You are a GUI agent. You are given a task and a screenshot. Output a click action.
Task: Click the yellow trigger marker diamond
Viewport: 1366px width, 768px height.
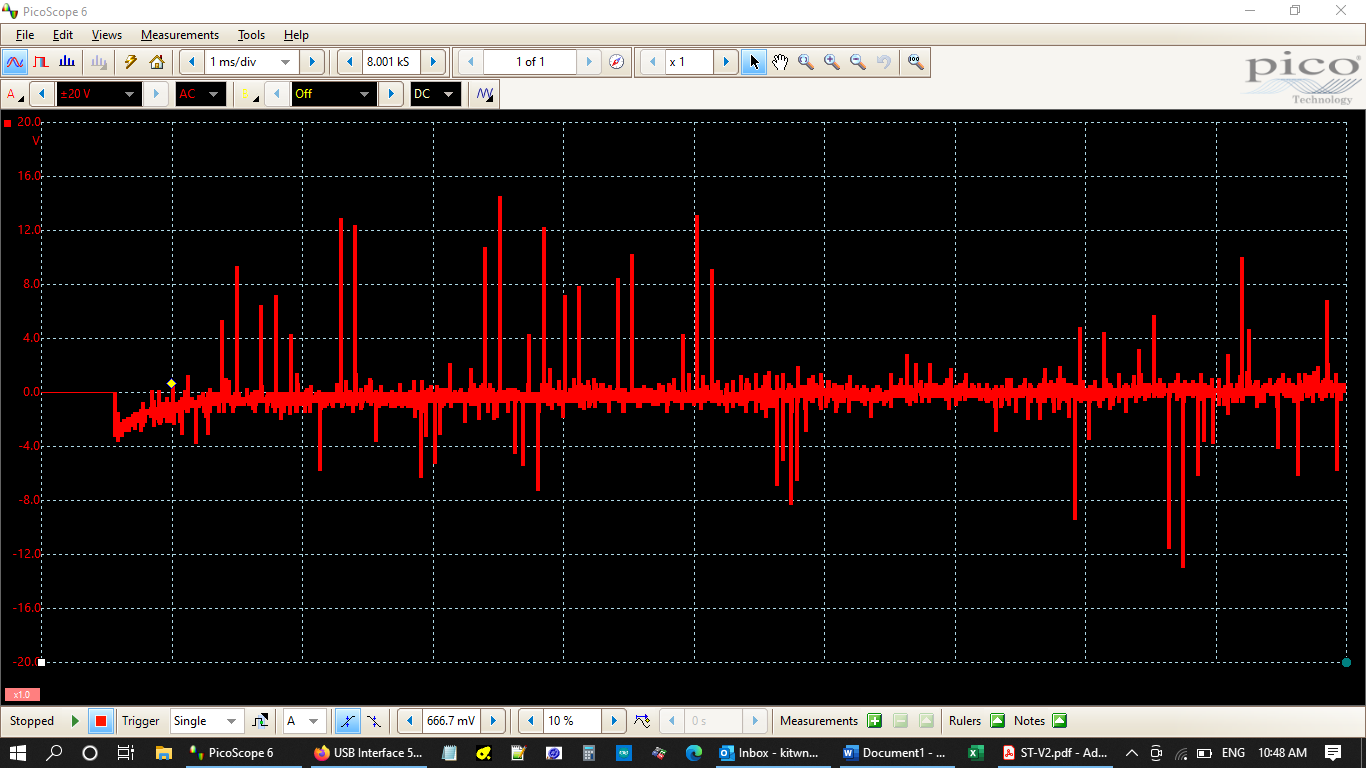coord(172,384)
